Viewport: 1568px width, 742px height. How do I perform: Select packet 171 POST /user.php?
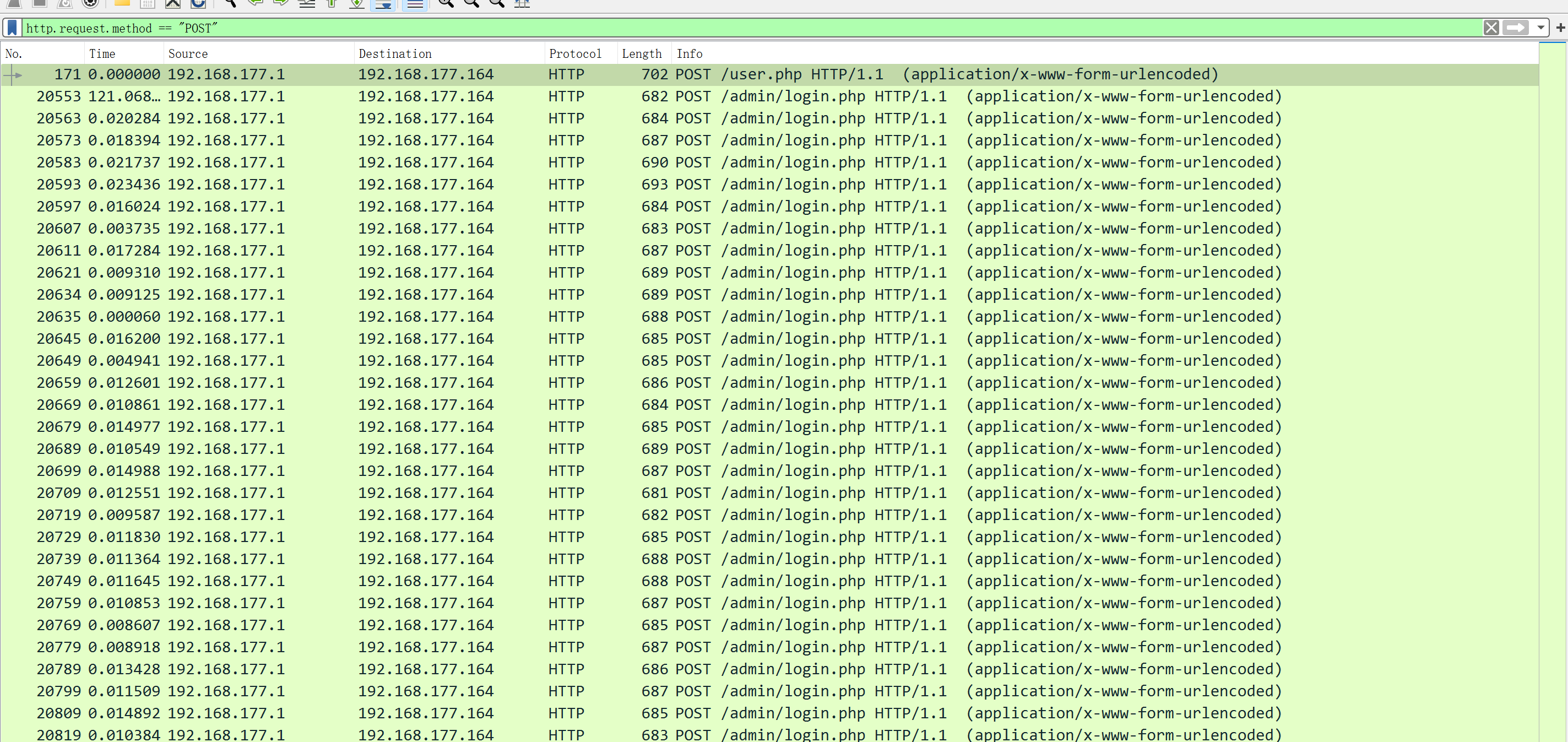(x=609, y=74)
